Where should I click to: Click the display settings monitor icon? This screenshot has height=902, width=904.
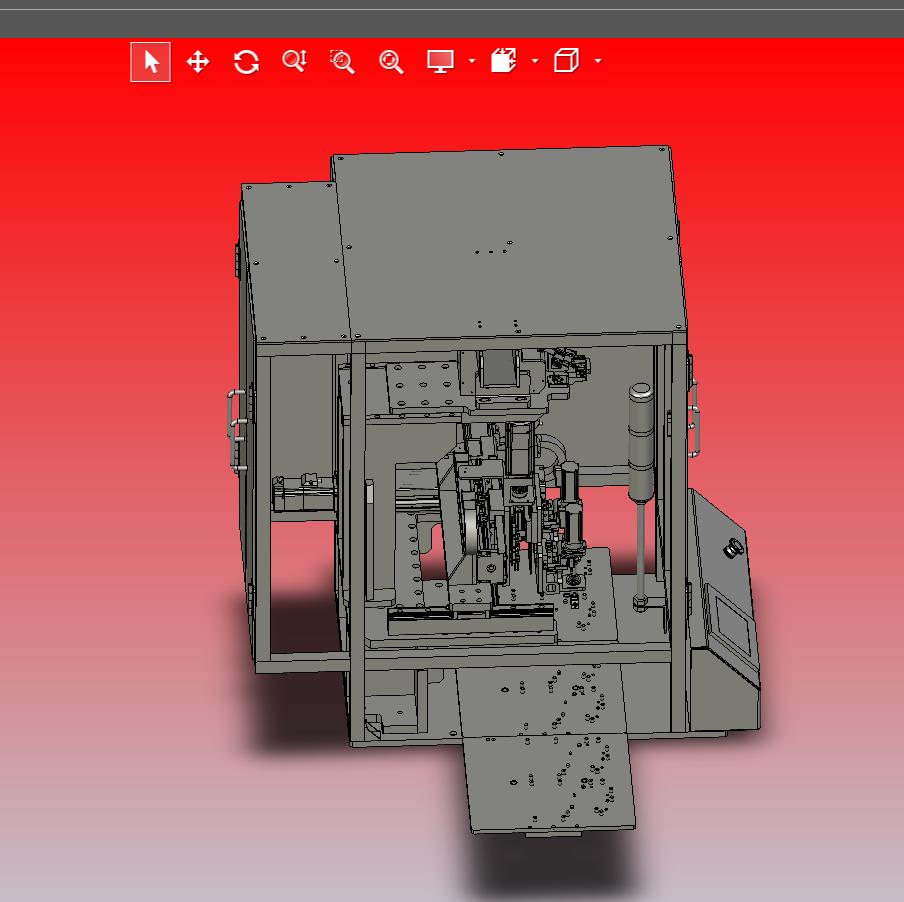(440, 61)
